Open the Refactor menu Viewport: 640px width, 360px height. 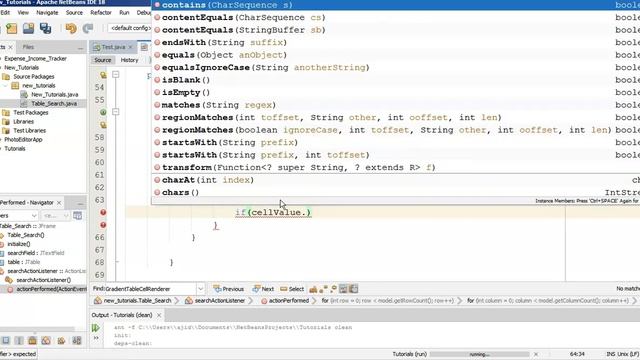tap(101, 13)
